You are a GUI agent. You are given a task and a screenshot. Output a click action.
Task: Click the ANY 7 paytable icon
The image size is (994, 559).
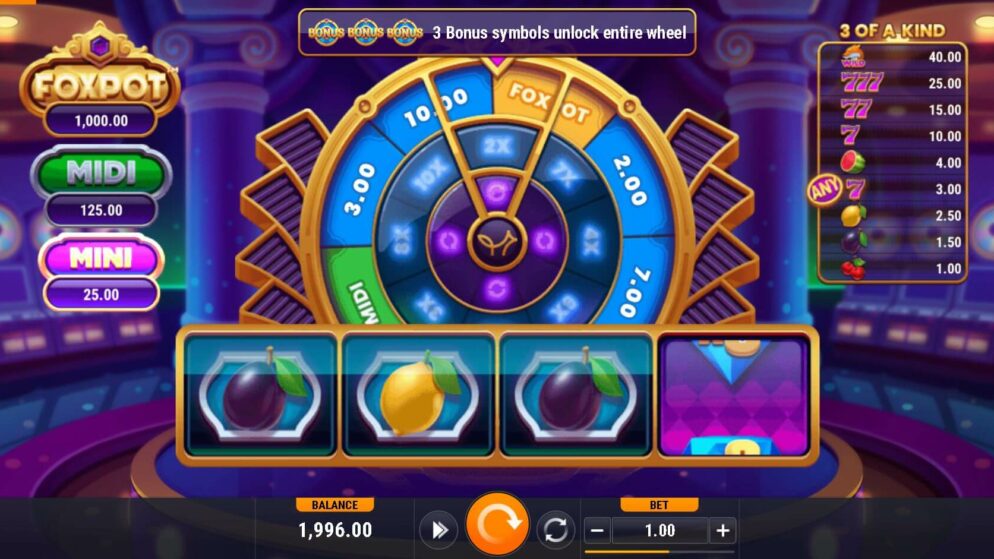click(837, 189)
